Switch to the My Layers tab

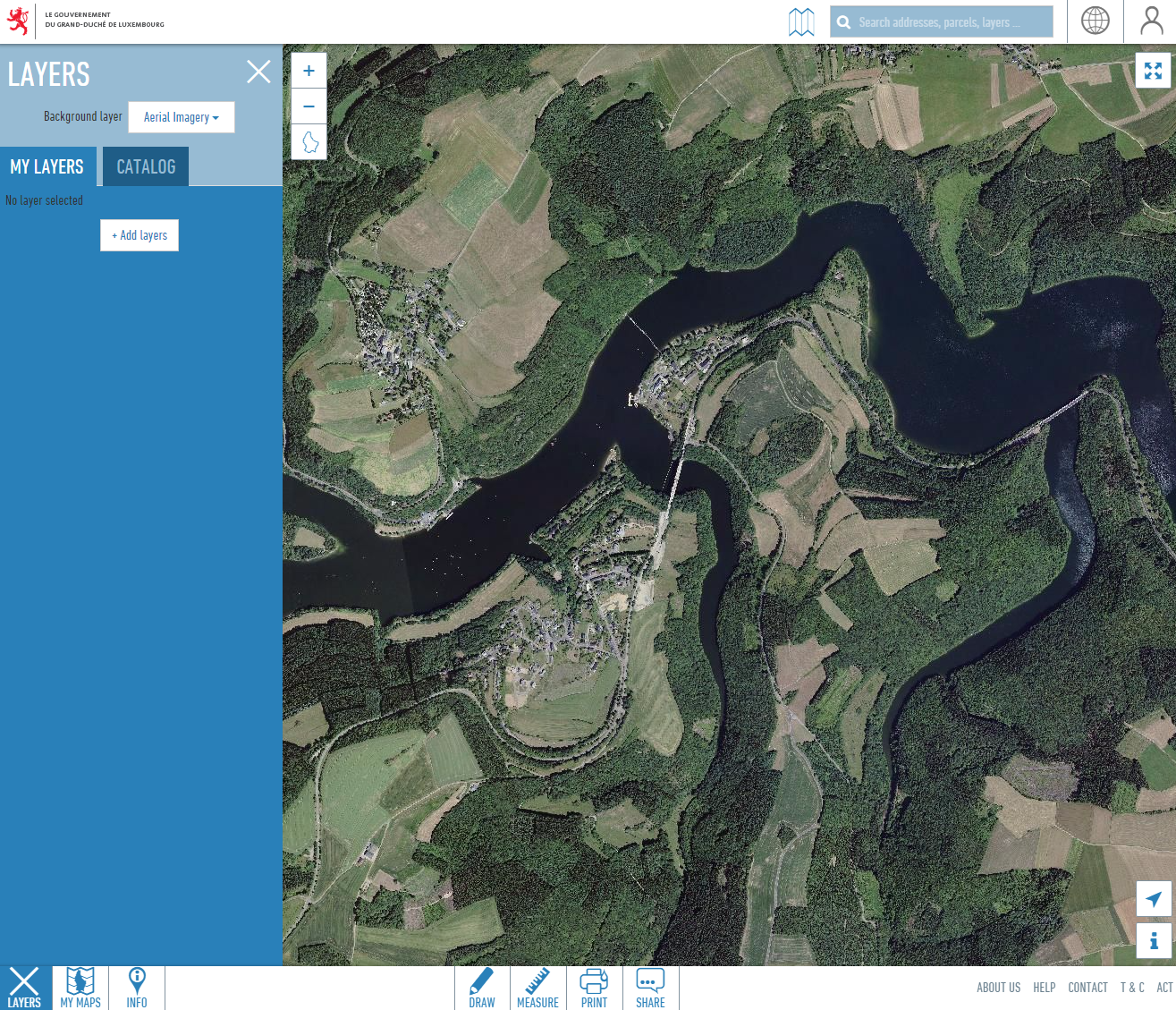pos(47,167)
